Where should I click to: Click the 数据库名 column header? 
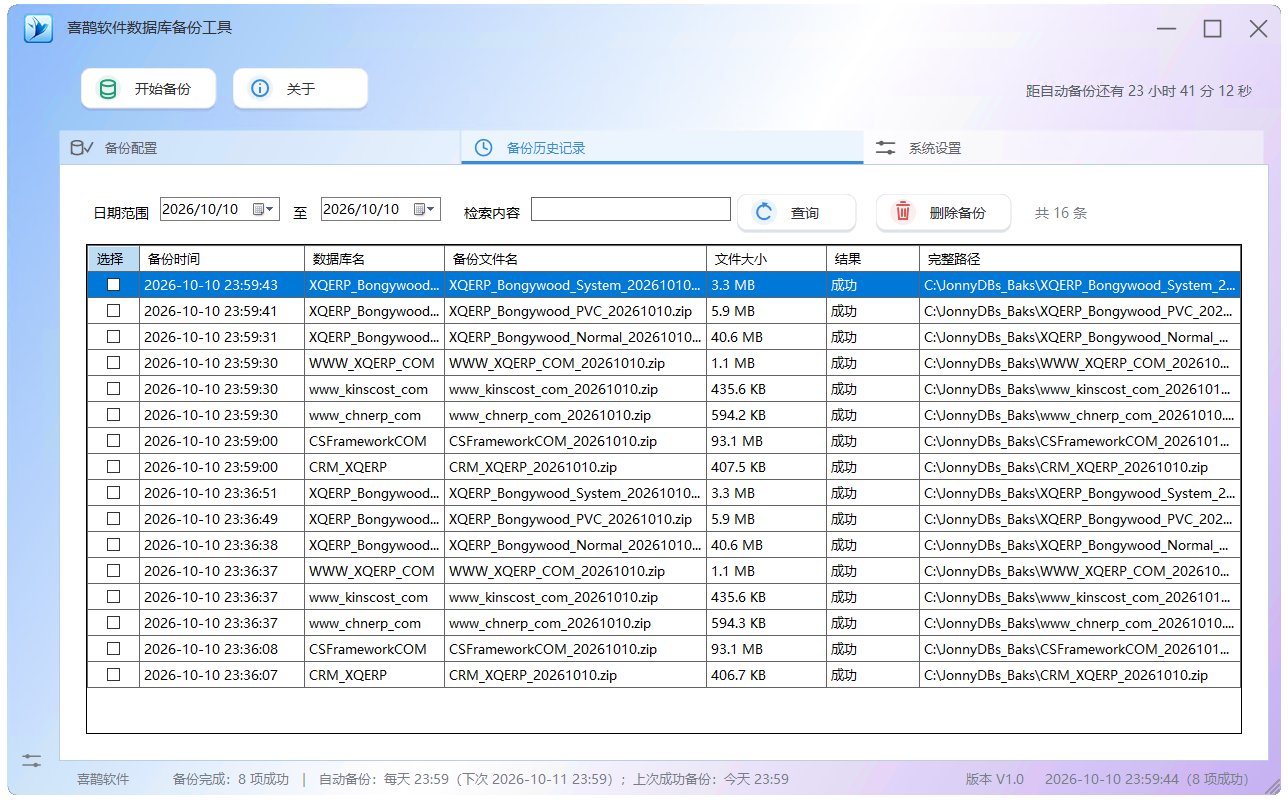point(375,259)
